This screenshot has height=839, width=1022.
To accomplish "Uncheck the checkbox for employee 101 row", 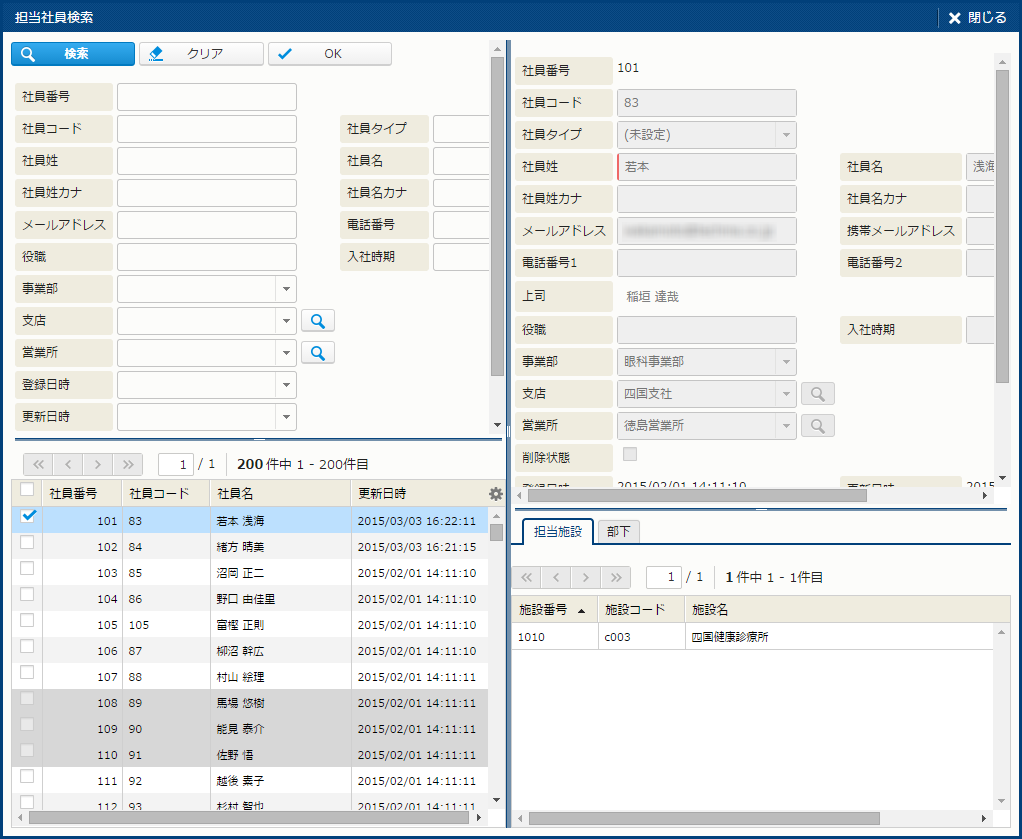I will [28, 516].
